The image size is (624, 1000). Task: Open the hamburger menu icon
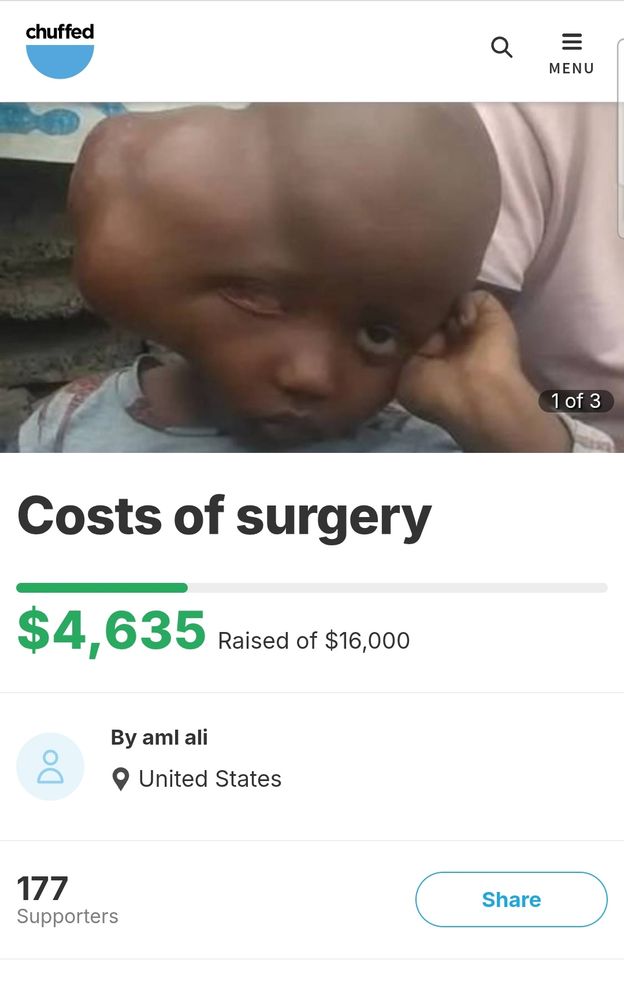tap(572, 41)
